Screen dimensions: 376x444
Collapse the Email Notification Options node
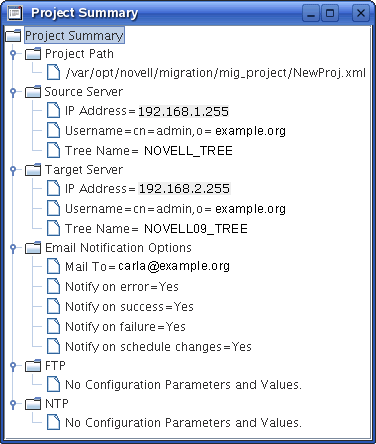click(13, 248)
